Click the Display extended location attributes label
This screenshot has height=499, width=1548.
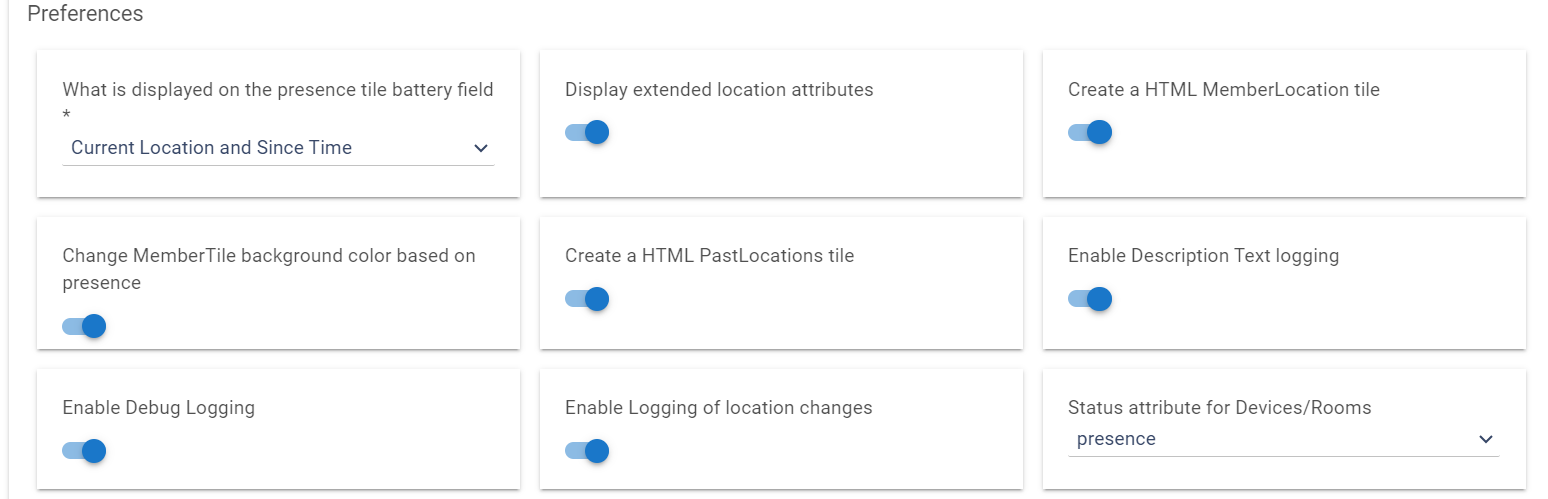(x=719, y=90)
